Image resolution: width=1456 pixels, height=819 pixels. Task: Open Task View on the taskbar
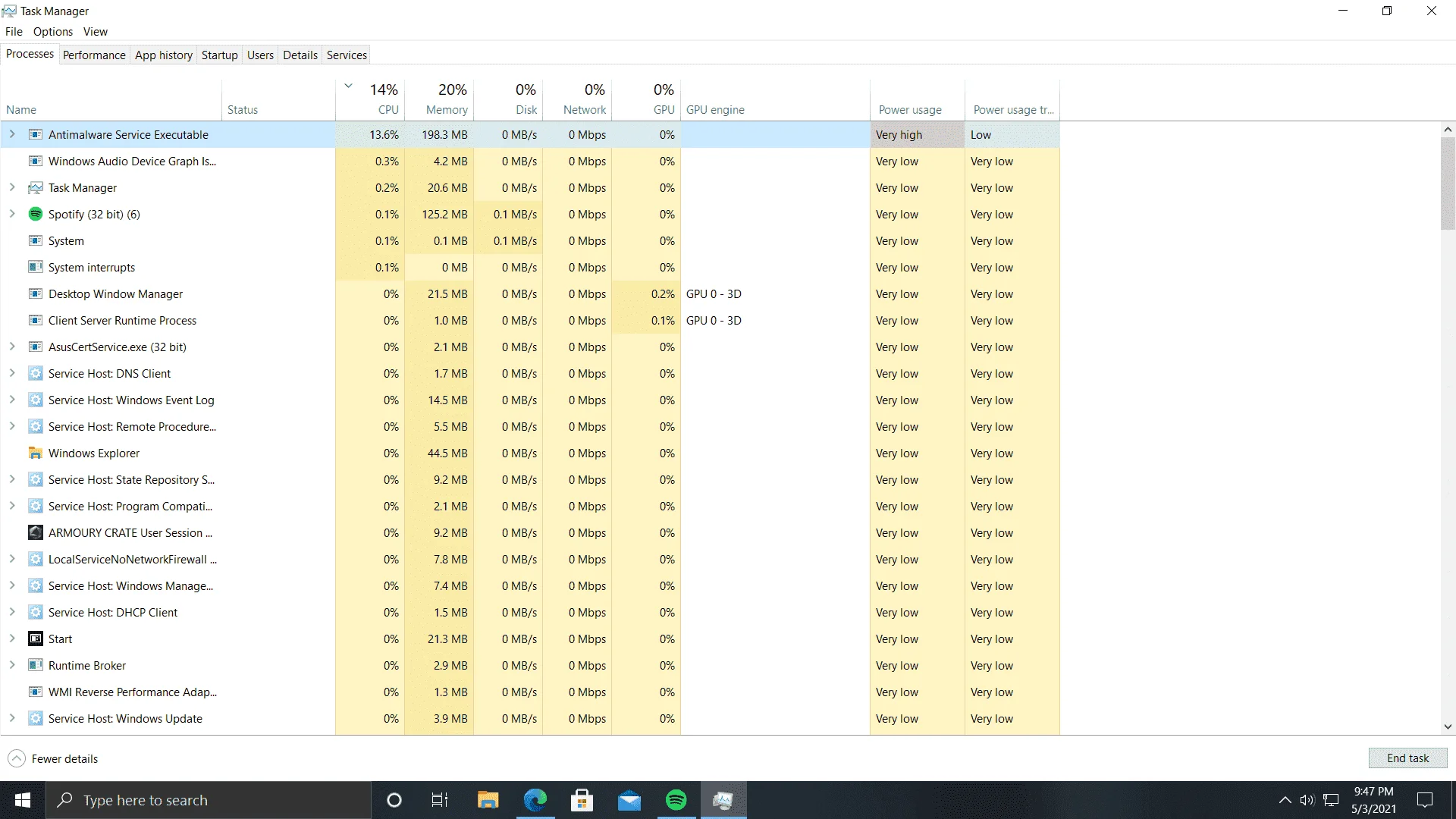440,800
